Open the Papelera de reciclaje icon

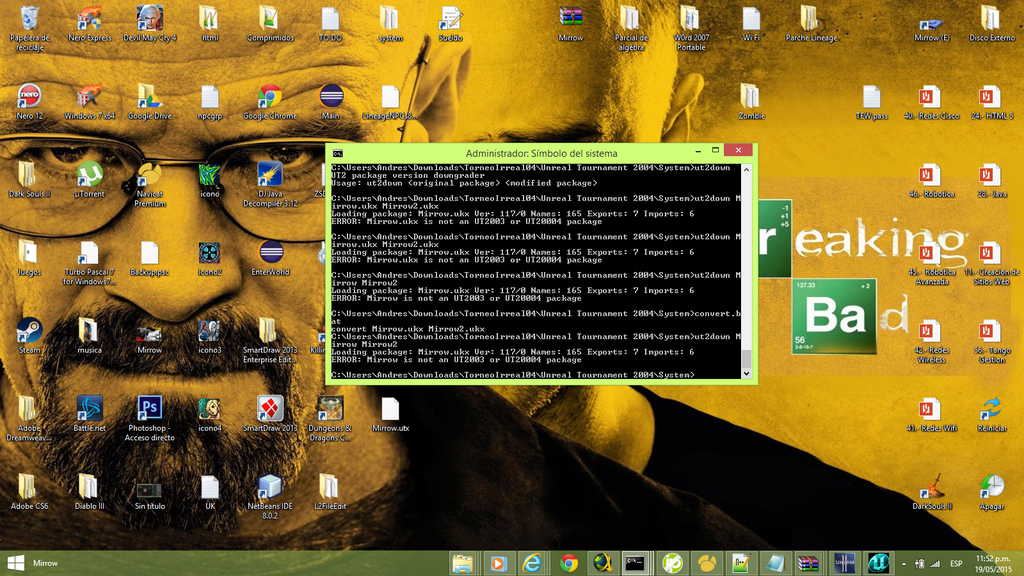click(29, 19)
